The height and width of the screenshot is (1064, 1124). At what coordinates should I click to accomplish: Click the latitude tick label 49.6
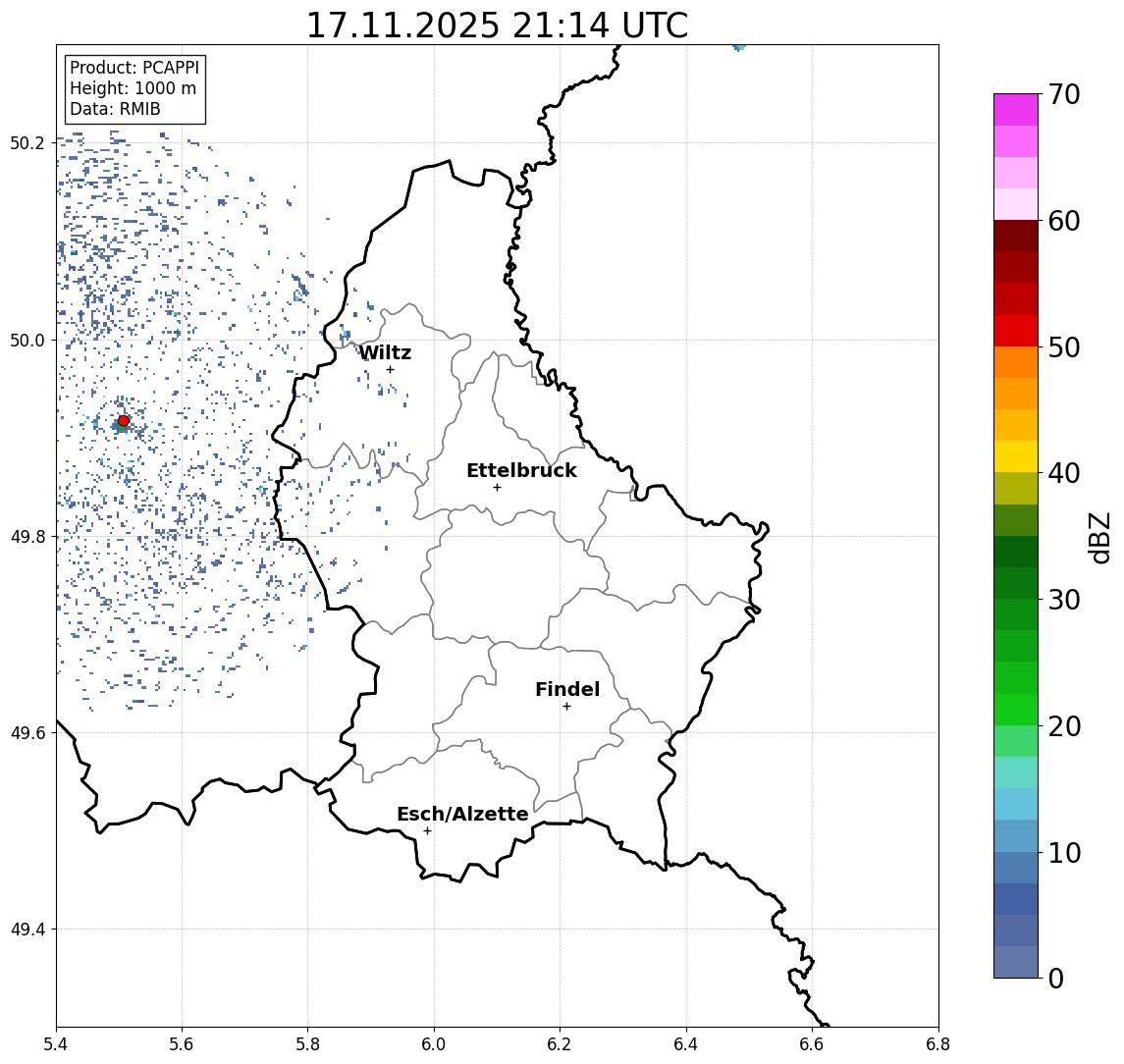click(x=27, y=733)
